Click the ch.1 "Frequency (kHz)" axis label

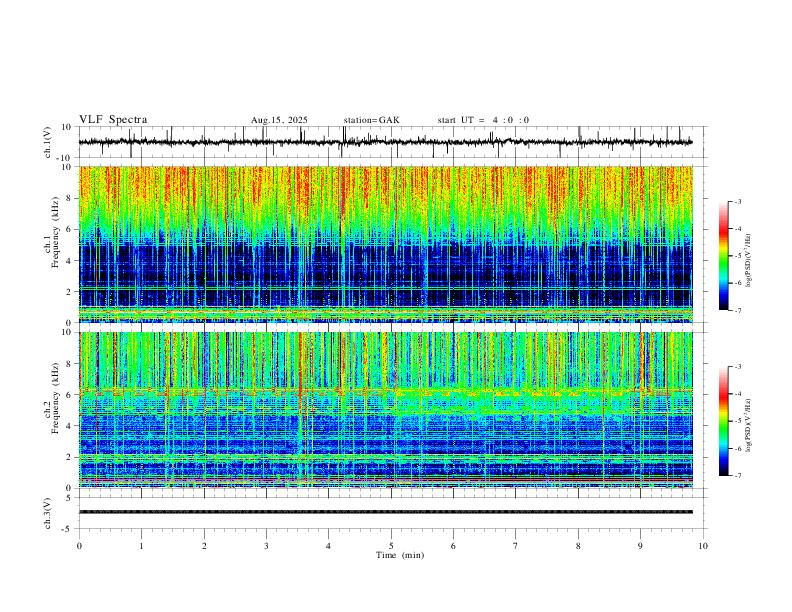(56, 232)
